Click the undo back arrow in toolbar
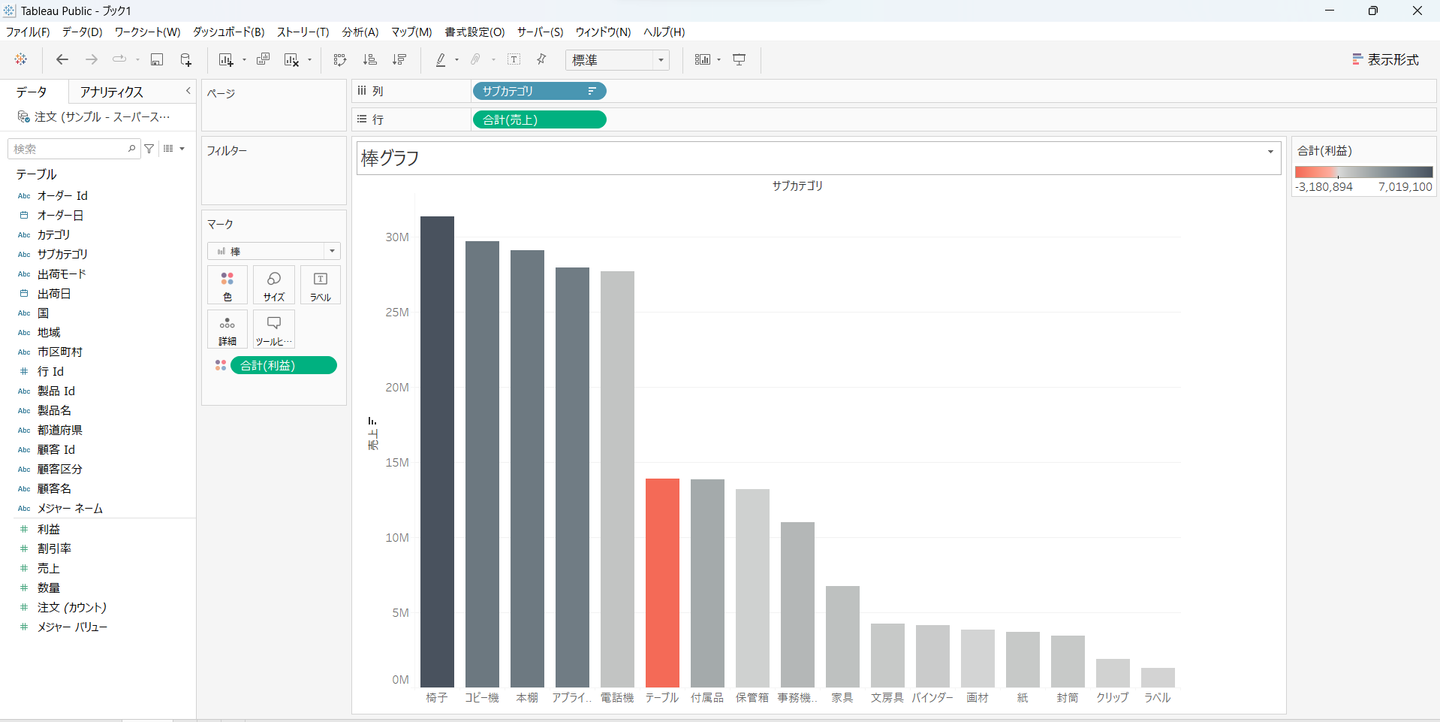Image resolution: width=1440 pixels, height=722 pixels. click(62, 60)
